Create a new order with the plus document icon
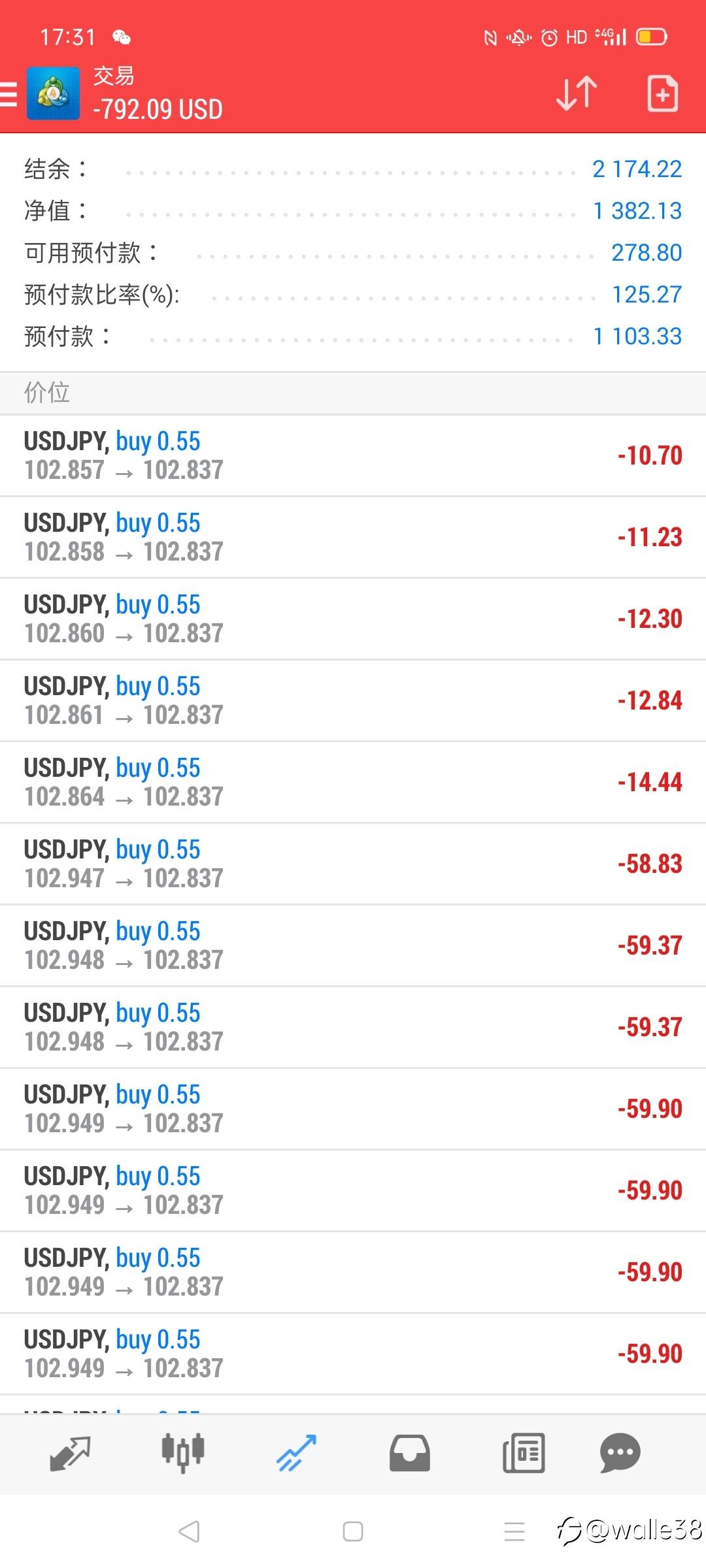This screenshot has height=1568, width=706. [x=662, y=93]
